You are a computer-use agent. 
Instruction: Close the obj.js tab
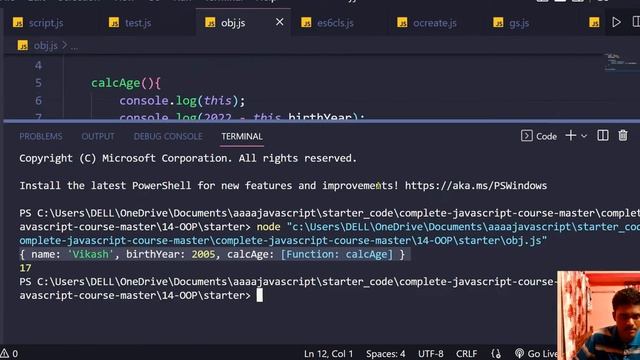tap(280, 22)
